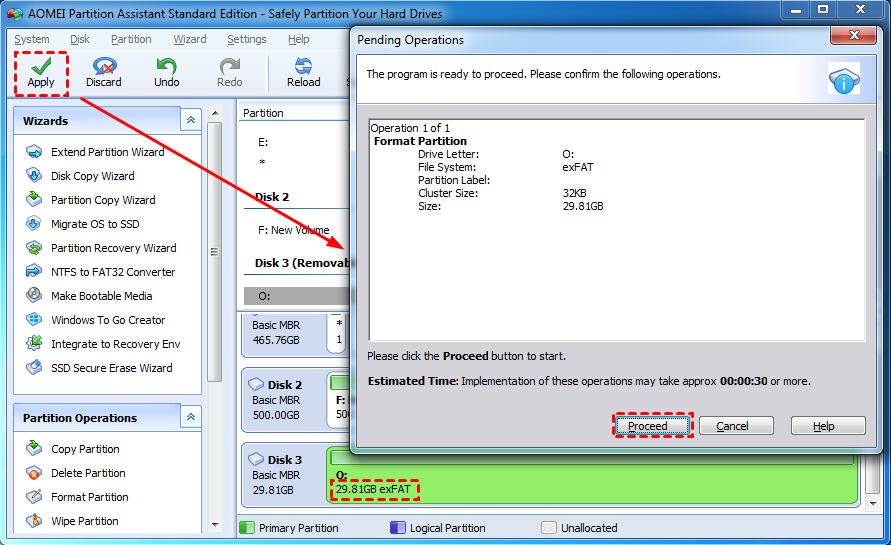
Task: Click the Apply checkmark toolbar icon
Action: [x=41, y=66]
